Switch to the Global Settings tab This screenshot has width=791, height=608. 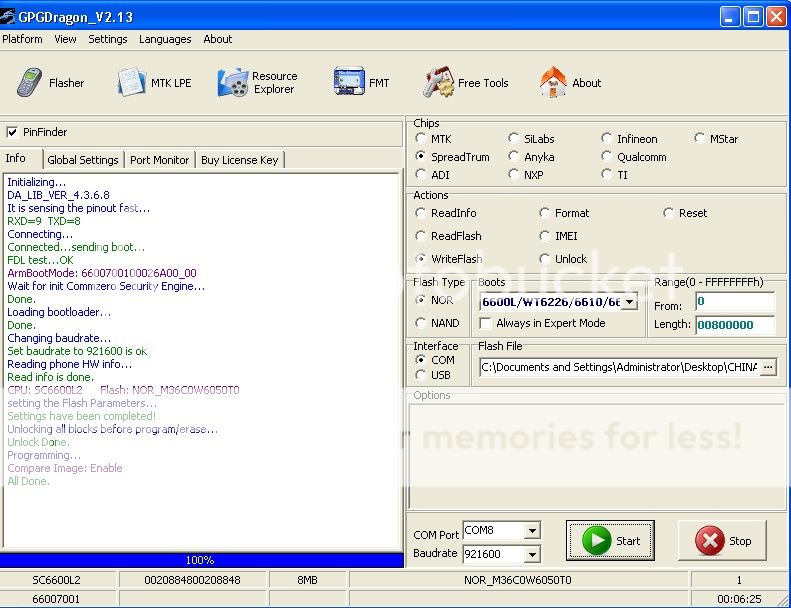pyautogui.click(x=83, y=160)
